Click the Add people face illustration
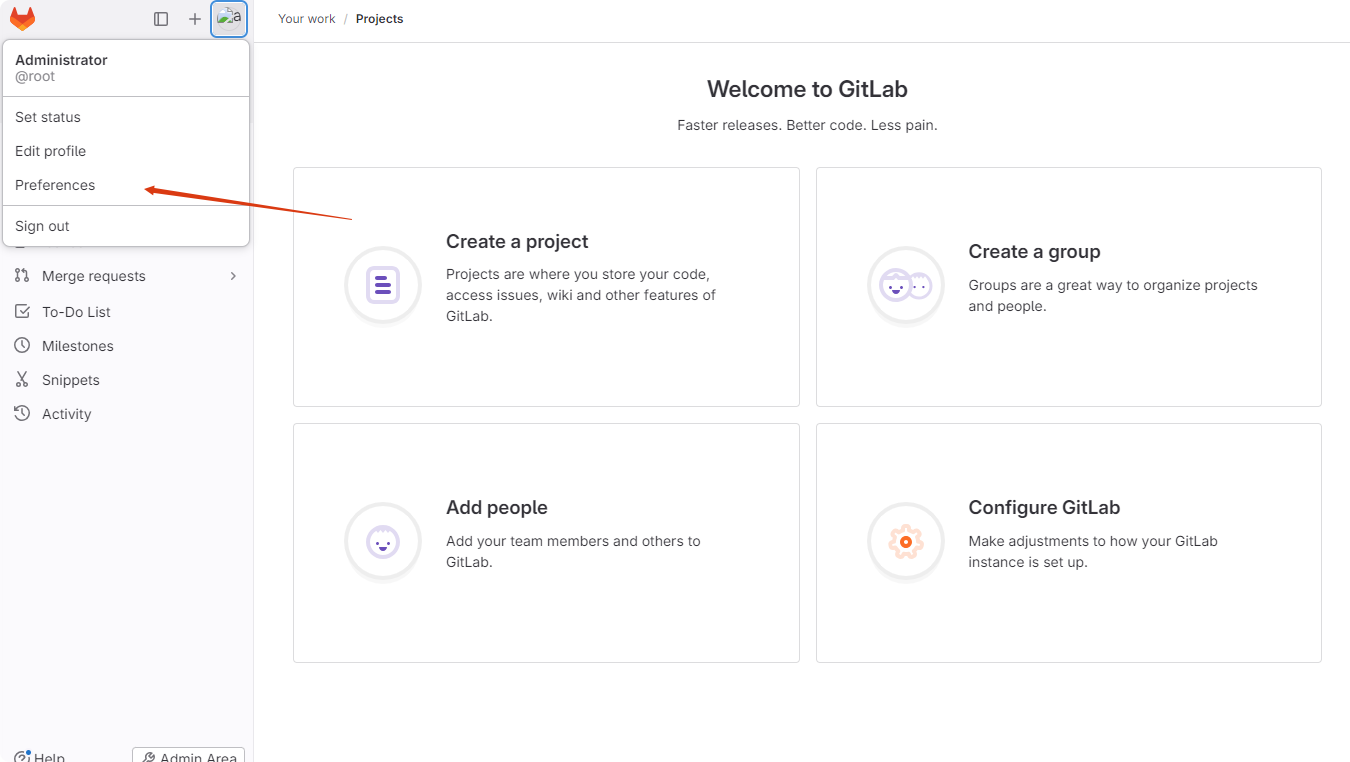 pyautogui.click(x=383, y=542)
